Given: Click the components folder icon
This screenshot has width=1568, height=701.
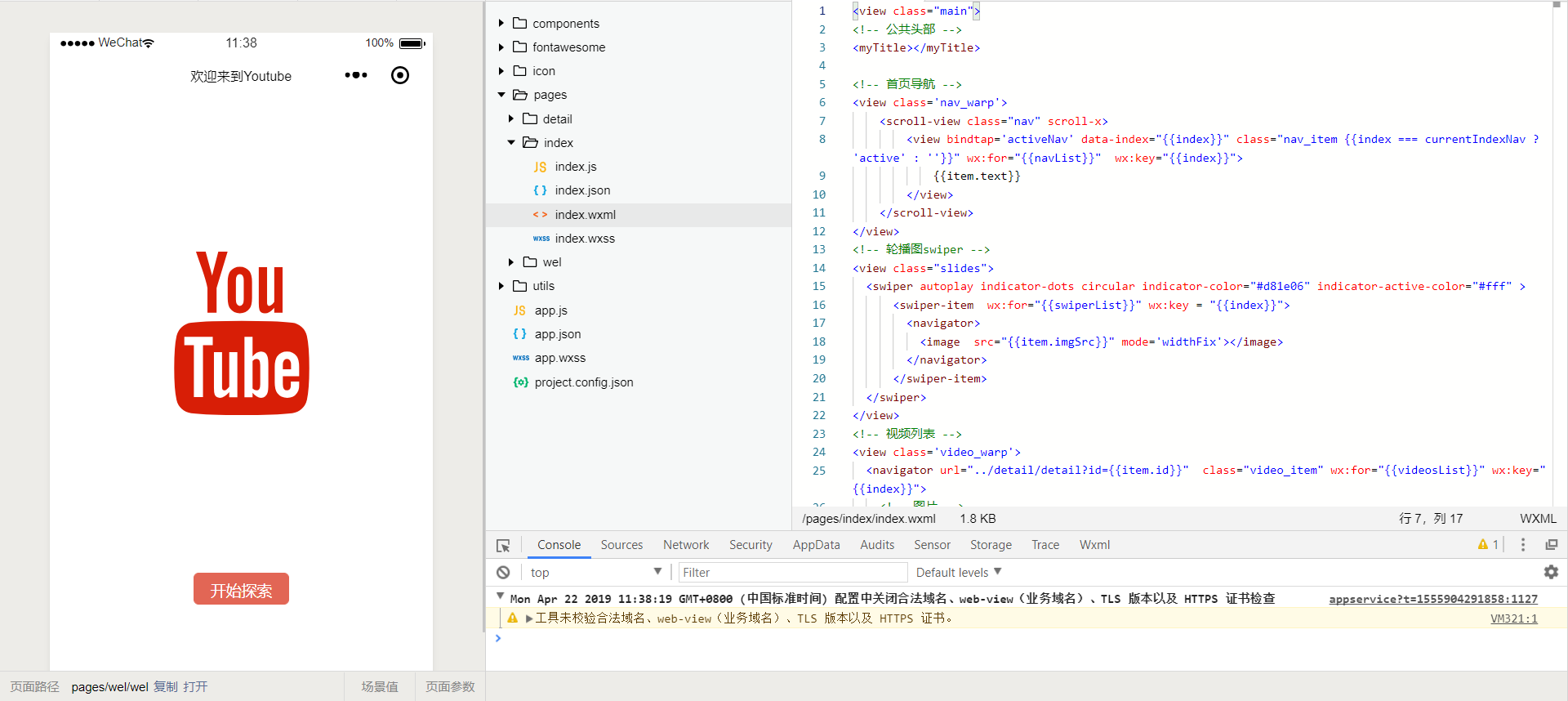Looking at the screenshot, I should [x=519, y=23].
